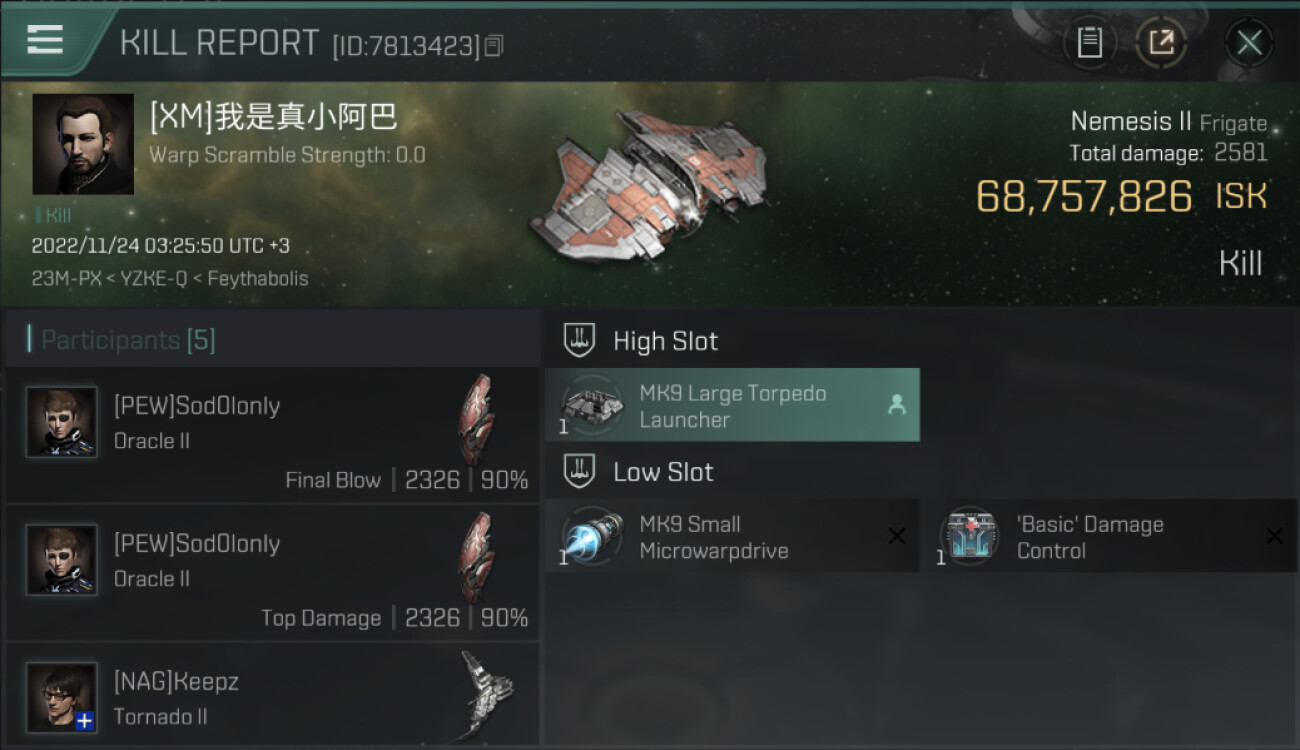Open Top Damage participant Sod0lonly entry
Screen dimensions: 1300x750
click(273, 573)
